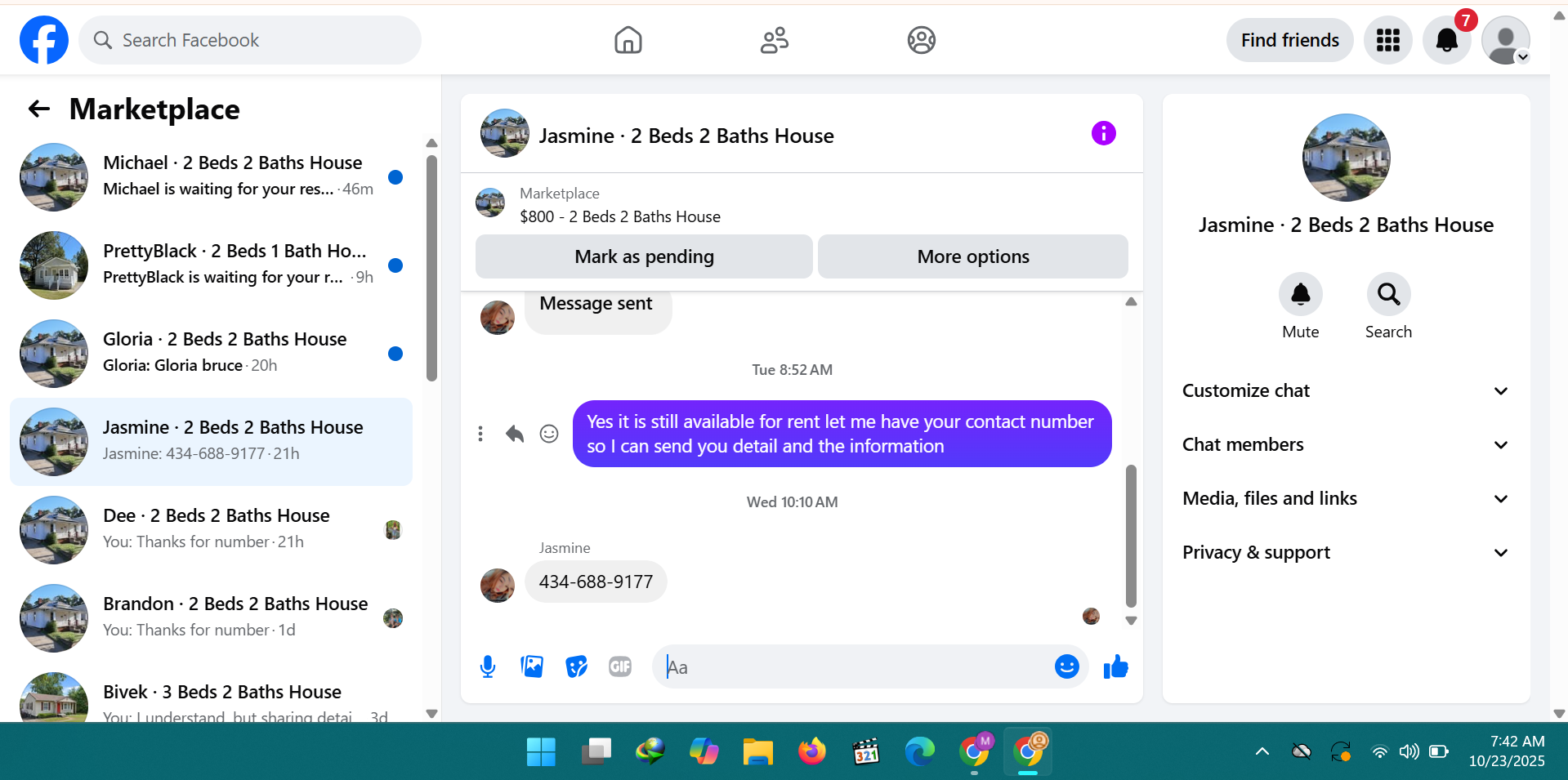Expand Media, files and links section

click(1345, 499)
